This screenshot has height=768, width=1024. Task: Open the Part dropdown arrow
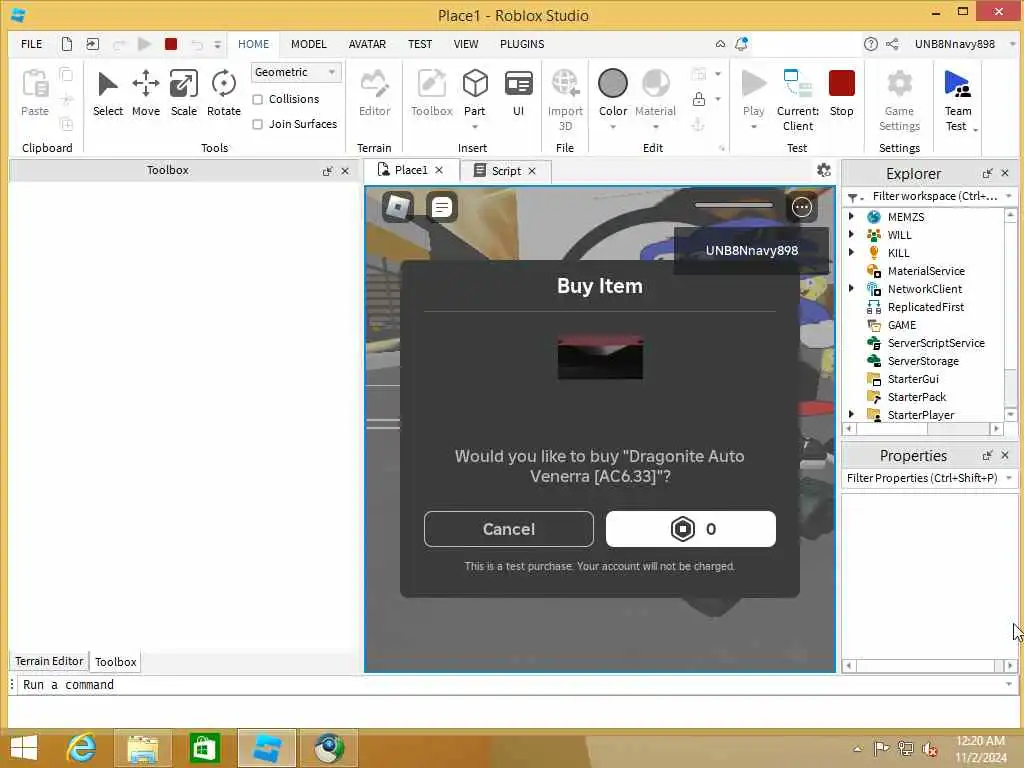(x=475, y=127)
